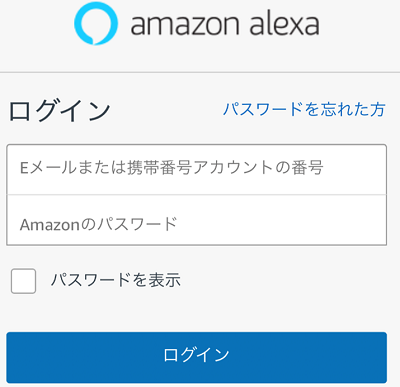Image resolution: width=400 pixels, height=387 pixels.
Task: Click the center of the Alexa ring
Action: pyautogui.click(x=96, y=23)
